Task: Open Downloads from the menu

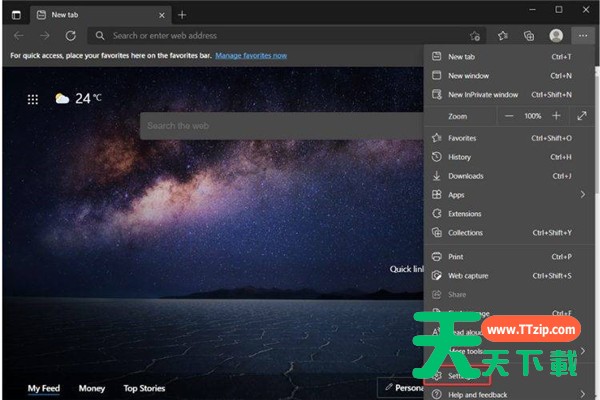Action: 510,176
